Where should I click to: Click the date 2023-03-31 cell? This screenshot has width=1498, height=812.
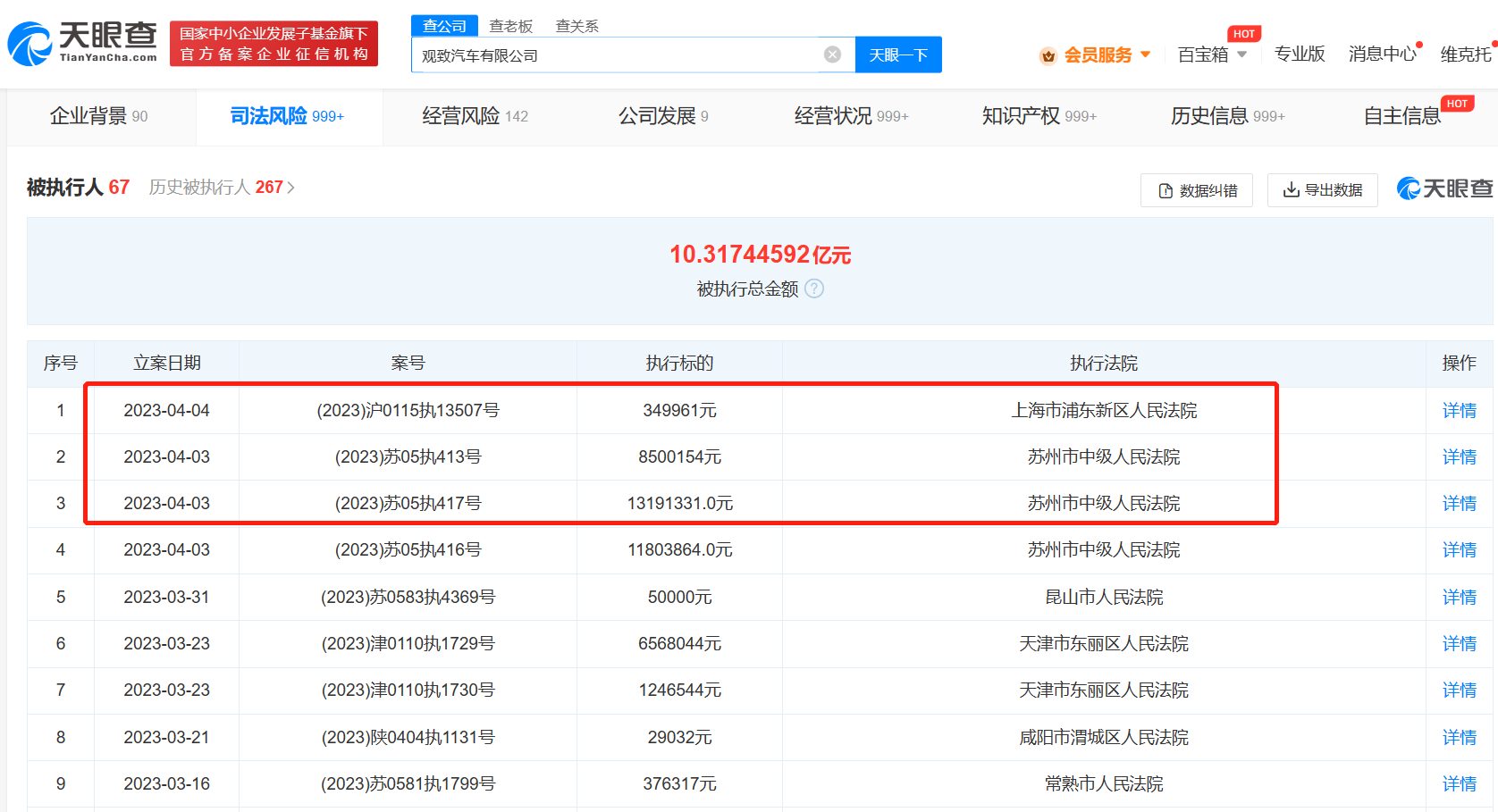click(x=166, y=597)
